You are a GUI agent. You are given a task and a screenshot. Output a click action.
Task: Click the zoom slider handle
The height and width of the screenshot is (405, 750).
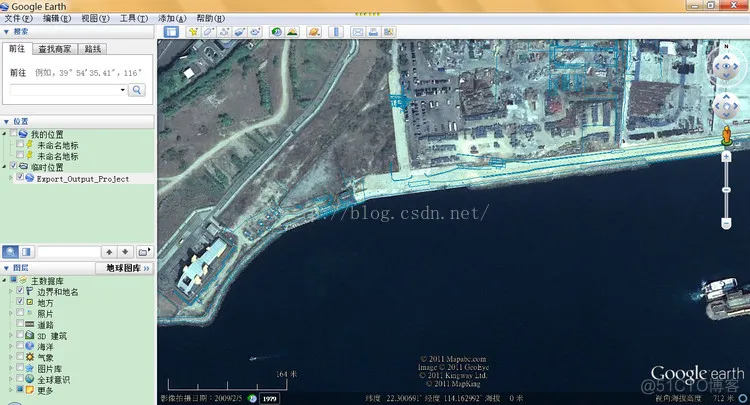[x=726, y=190]
